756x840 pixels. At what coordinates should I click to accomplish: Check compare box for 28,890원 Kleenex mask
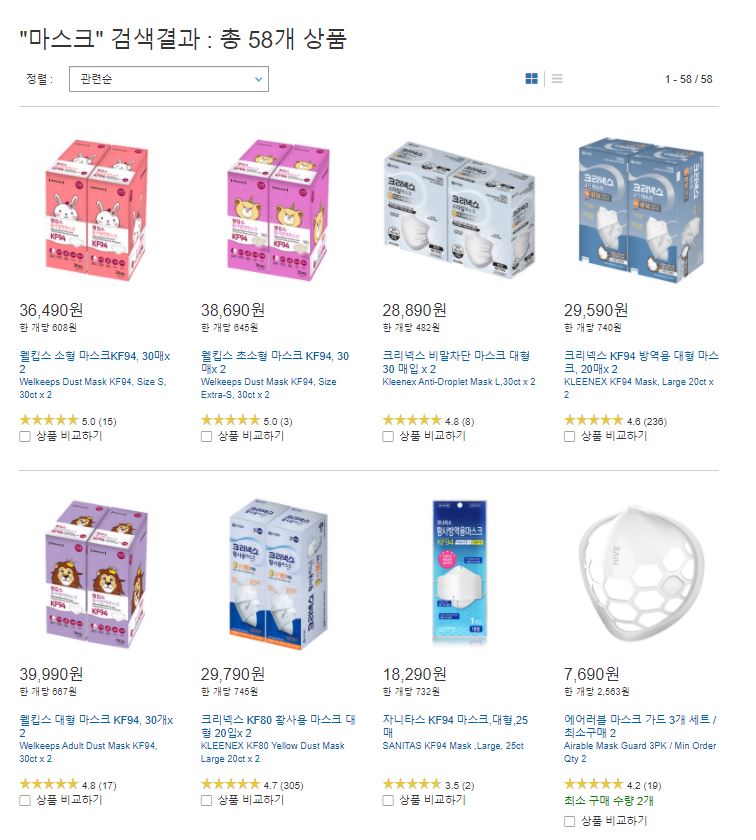388,437
